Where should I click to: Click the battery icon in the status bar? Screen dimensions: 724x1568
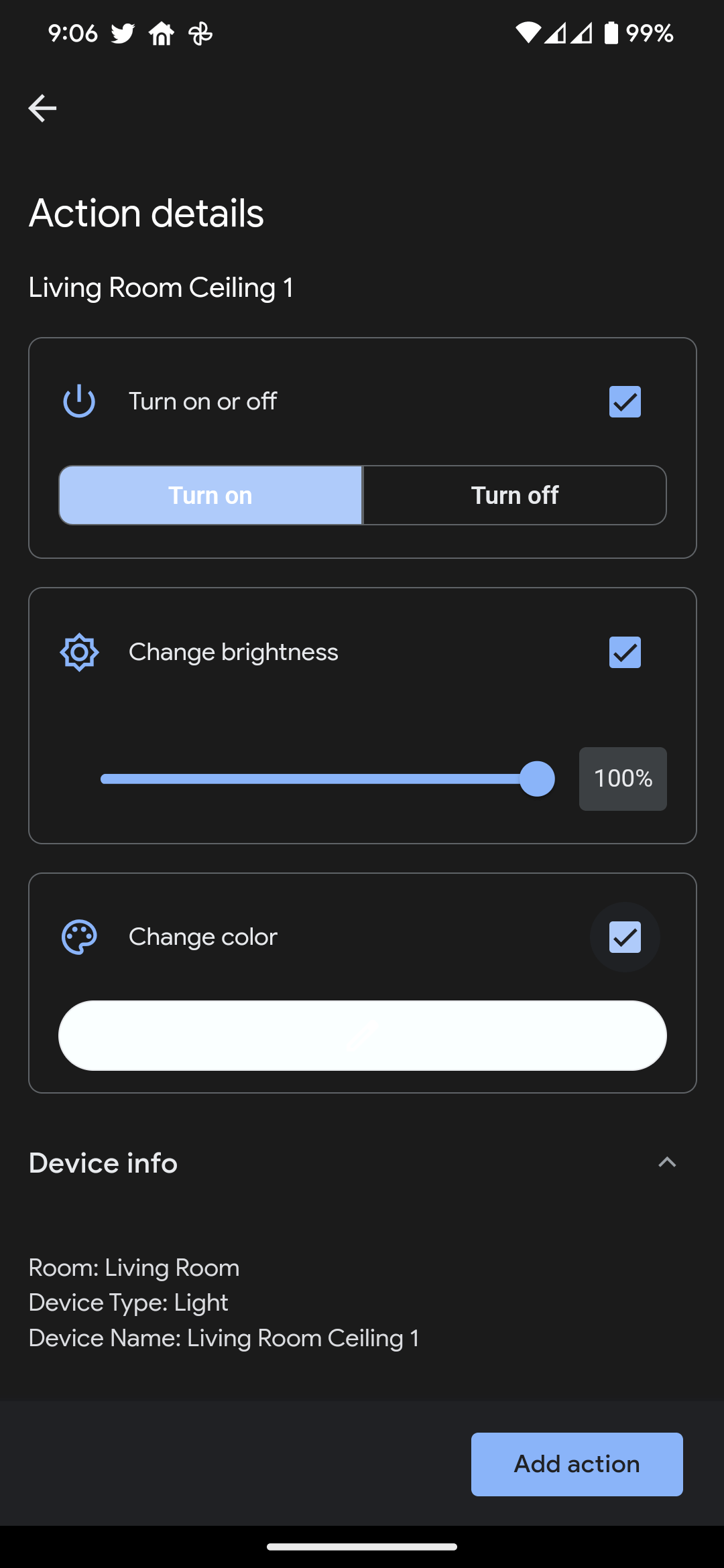click(611, 32)
